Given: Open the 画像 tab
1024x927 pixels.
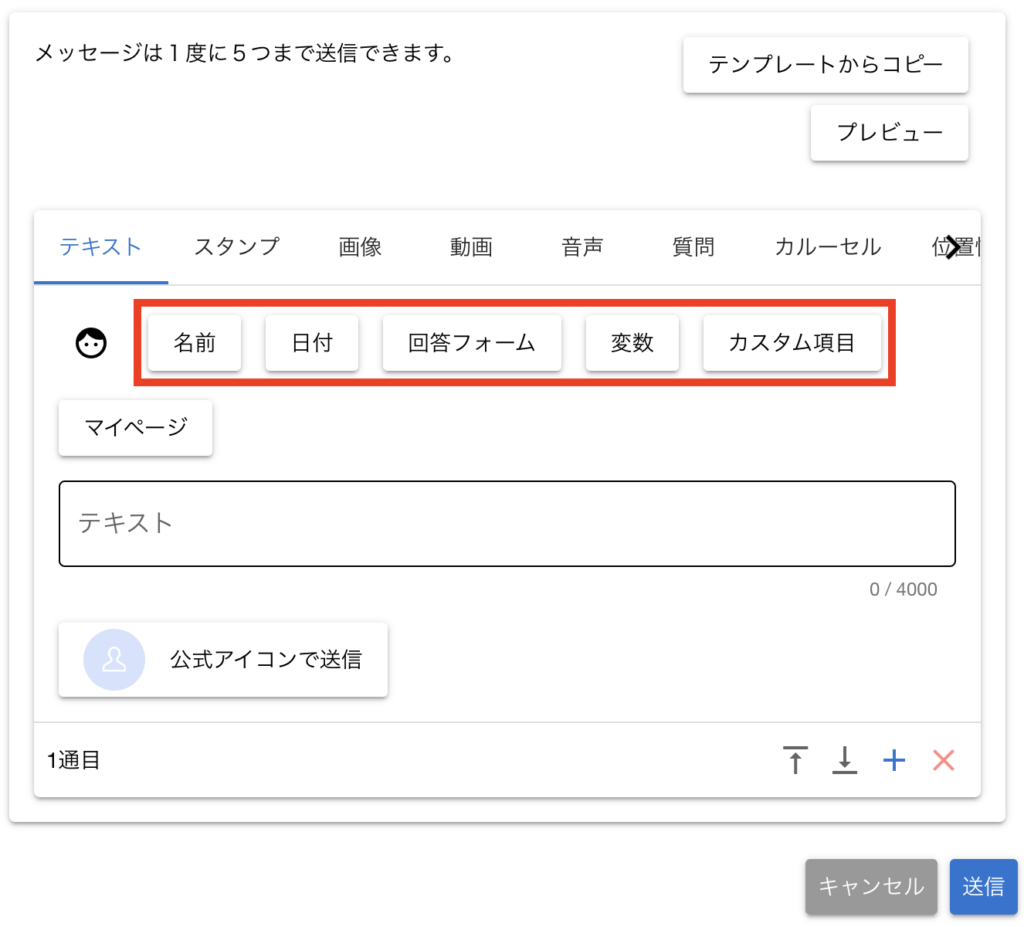Looking at the screenshot, I should (360, 247).
